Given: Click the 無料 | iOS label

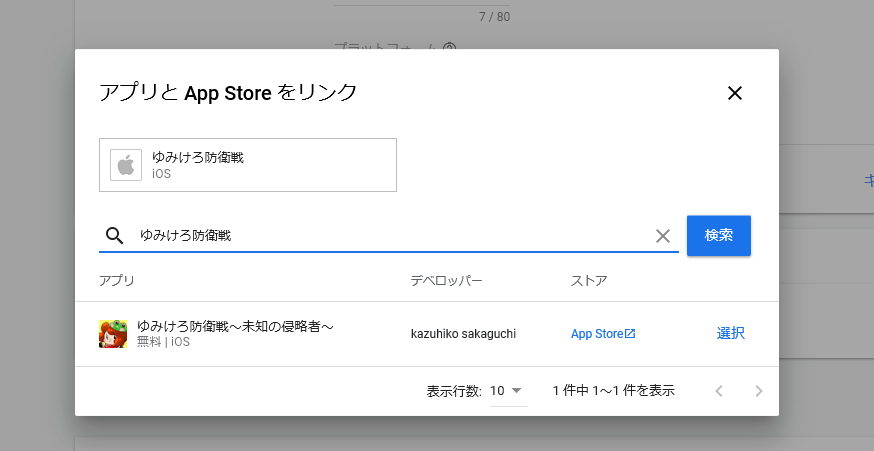Looking at the screenshot, I should click(x=163, y=342).
